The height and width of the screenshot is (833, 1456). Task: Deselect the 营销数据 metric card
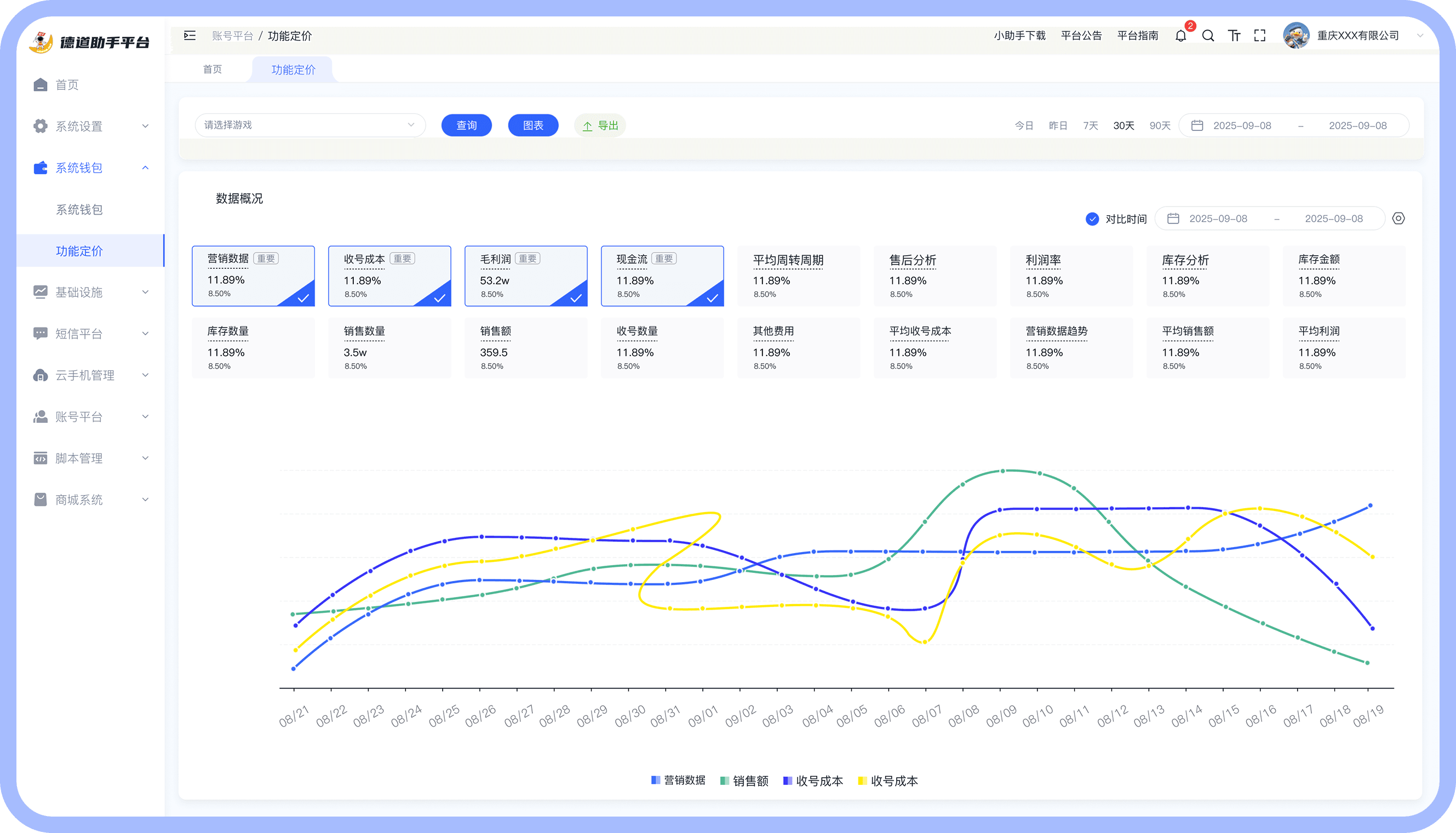tap(254, 276)
